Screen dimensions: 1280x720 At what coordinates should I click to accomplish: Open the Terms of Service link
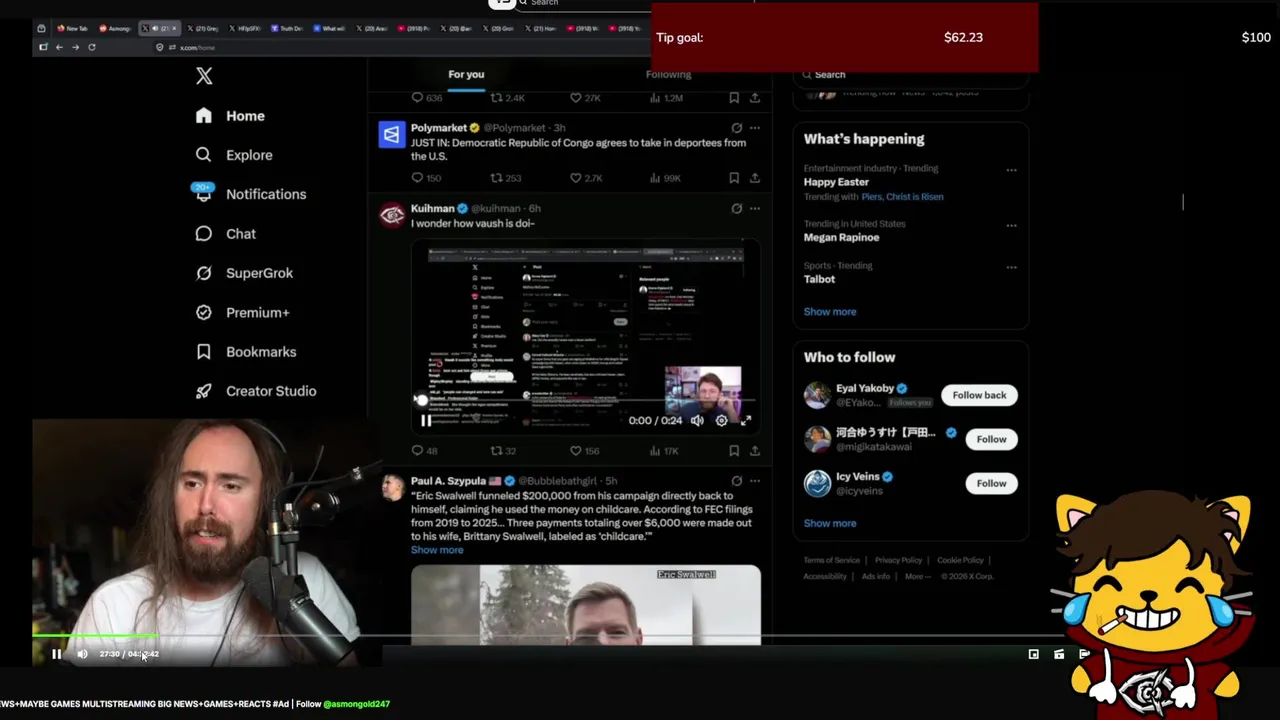coord(831,560)
